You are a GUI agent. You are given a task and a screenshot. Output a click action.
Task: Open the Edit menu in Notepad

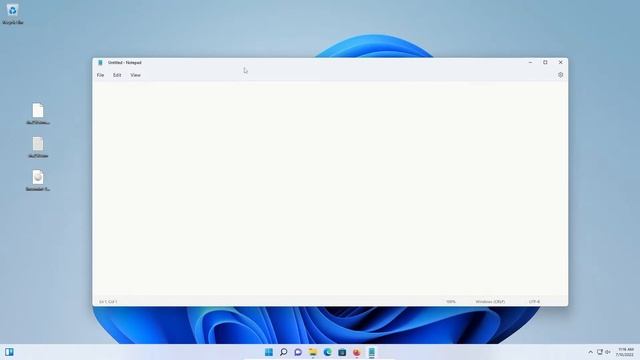pos(117,75)
